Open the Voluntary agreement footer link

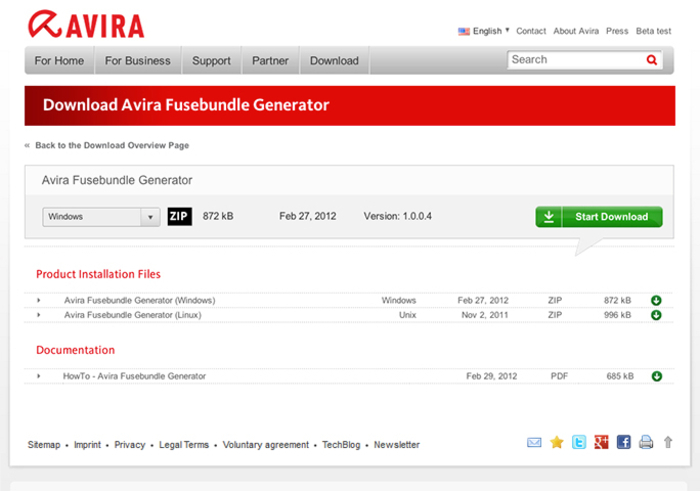266,445
